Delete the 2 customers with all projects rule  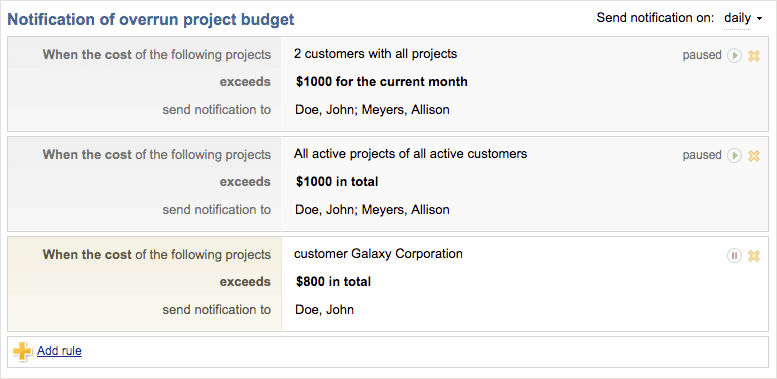click(x=754, y=56)
